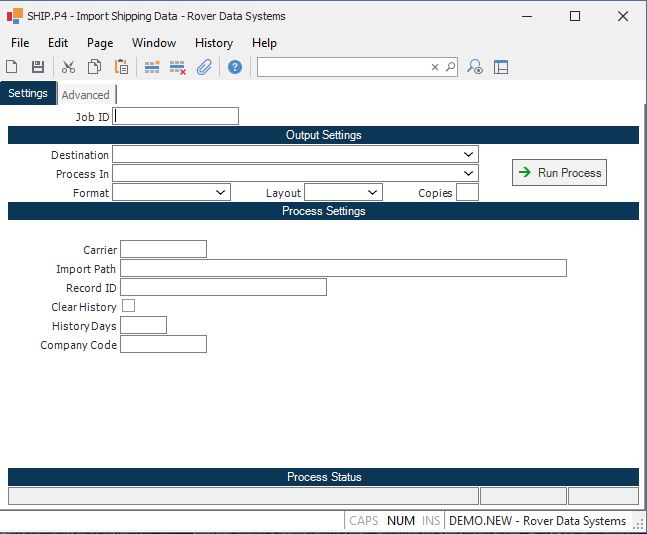The height and width of the screenshot is (534, 647).
Task: Click the Insert row icon
Action: (152, 67)
